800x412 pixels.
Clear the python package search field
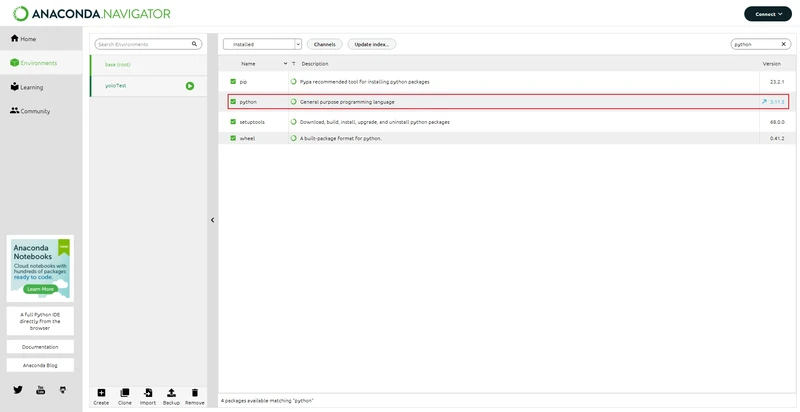784,44
